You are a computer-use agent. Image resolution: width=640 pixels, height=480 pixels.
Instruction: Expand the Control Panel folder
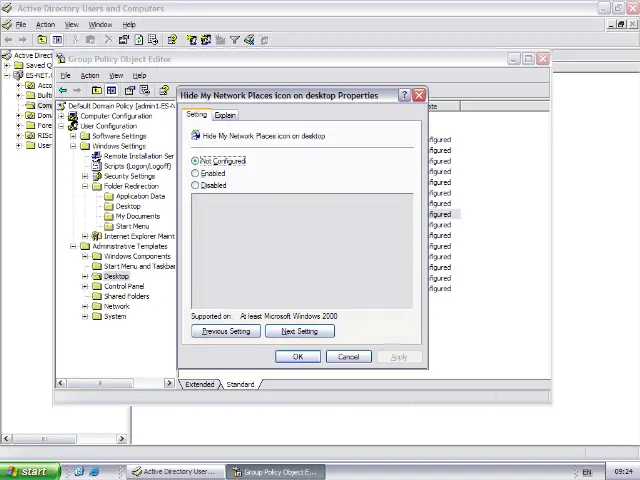coord(85,286)
